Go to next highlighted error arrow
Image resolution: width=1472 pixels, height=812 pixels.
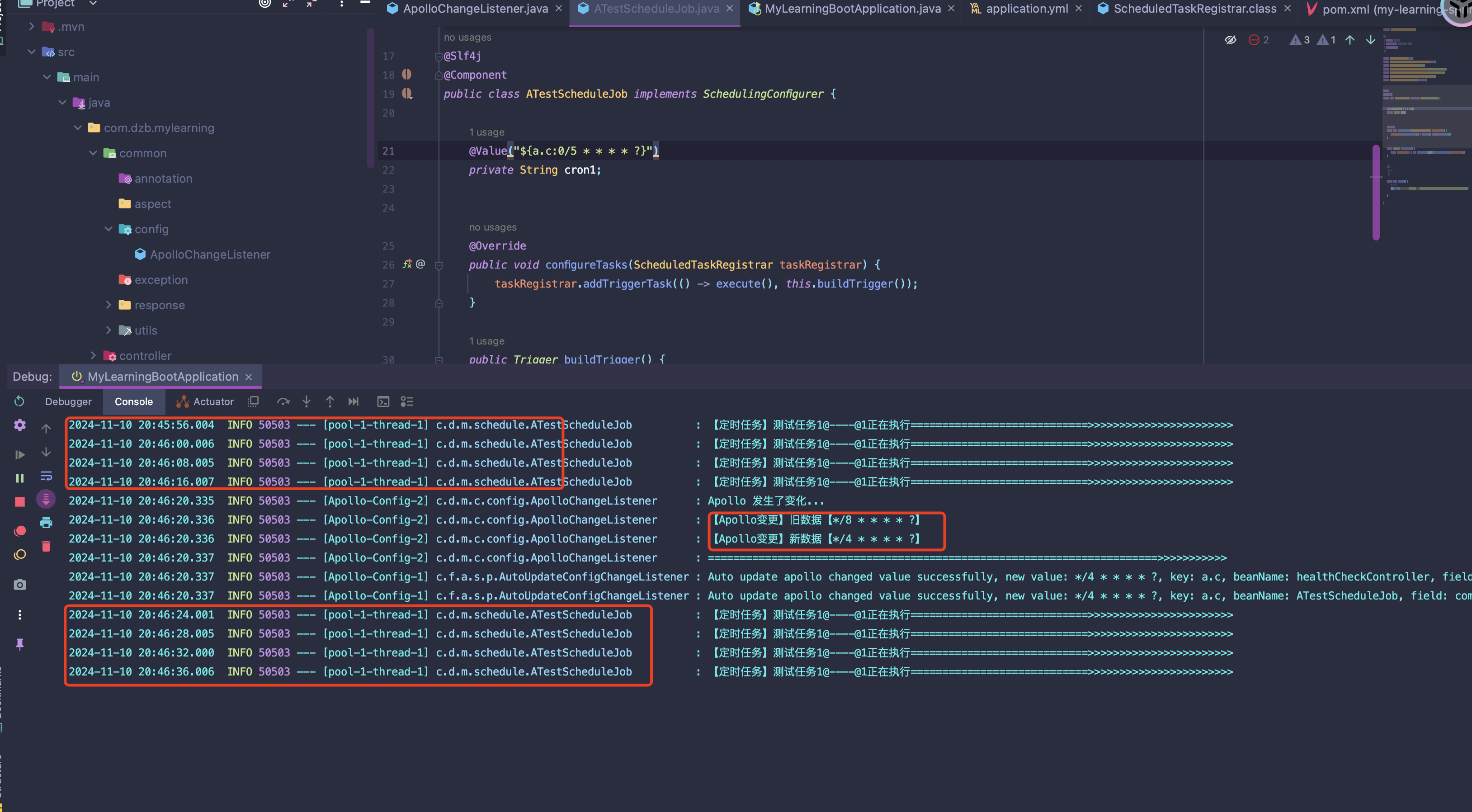(1370, 39)
